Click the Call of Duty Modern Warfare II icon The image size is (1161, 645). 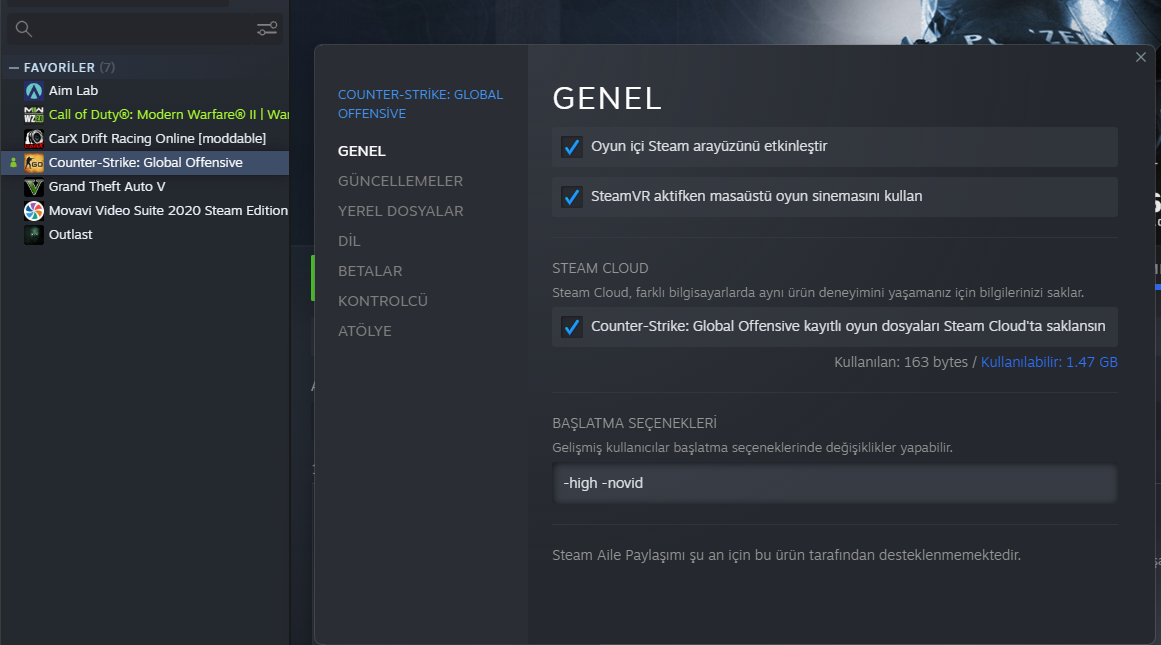(34, 115)
